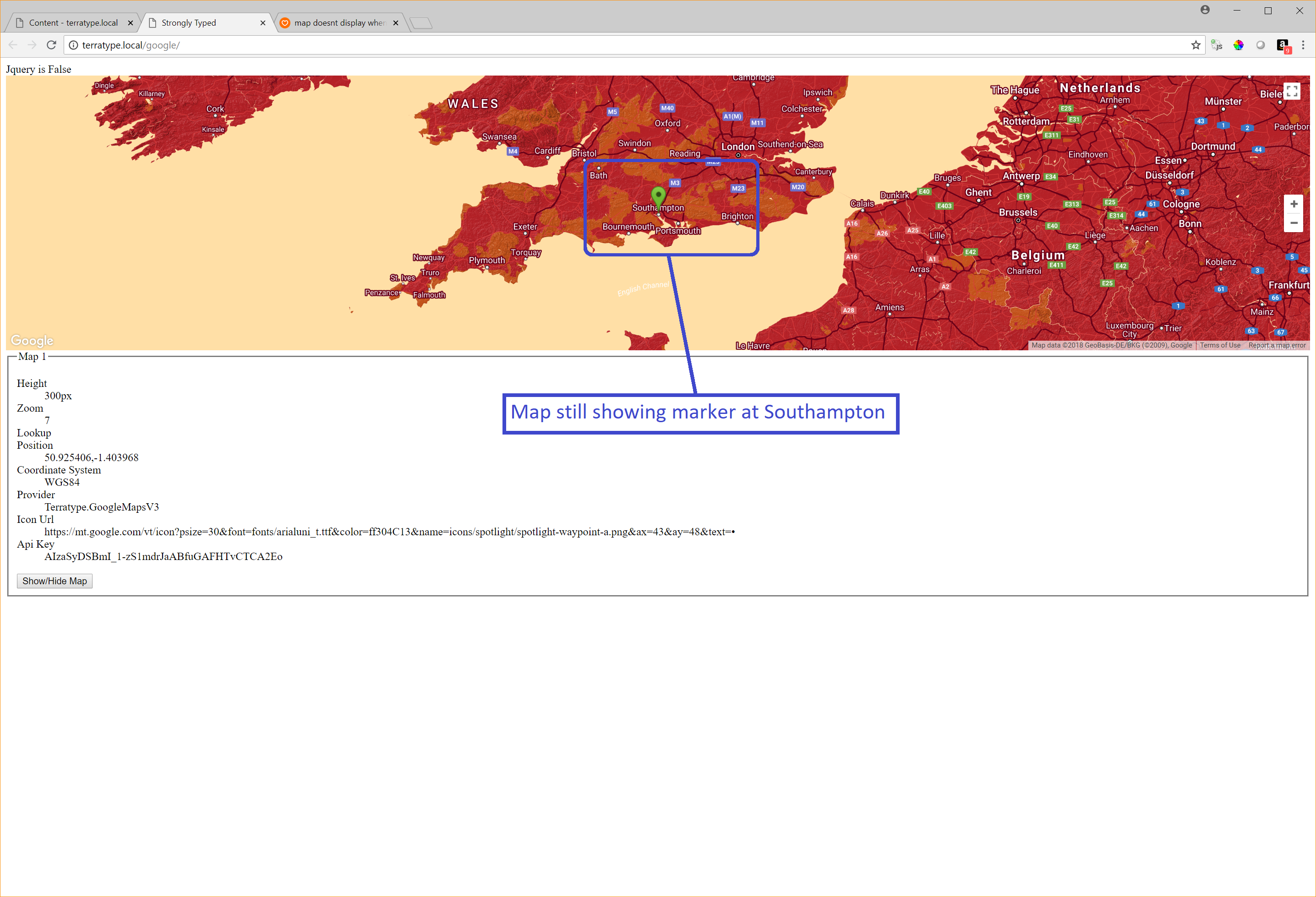Click the Terratype.GoogleMapsV3 provider text
The image size is (1316, 897).
coord(101,507)
